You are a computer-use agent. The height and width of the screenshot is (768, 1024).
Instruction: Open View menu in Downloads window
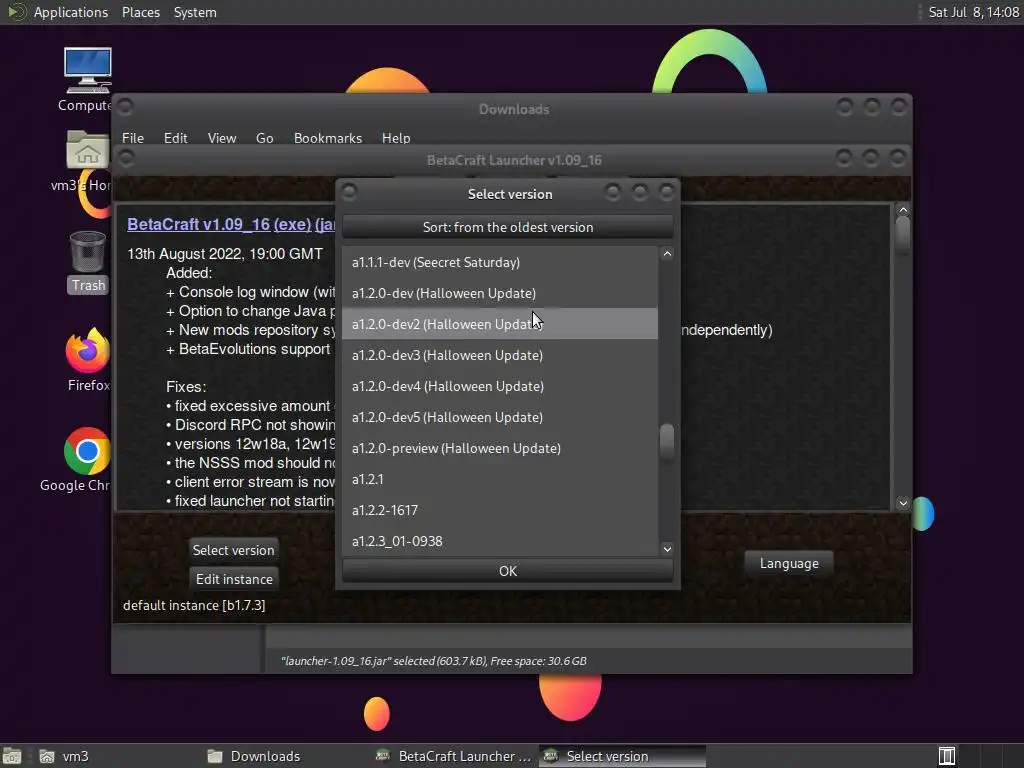point(221,138)
